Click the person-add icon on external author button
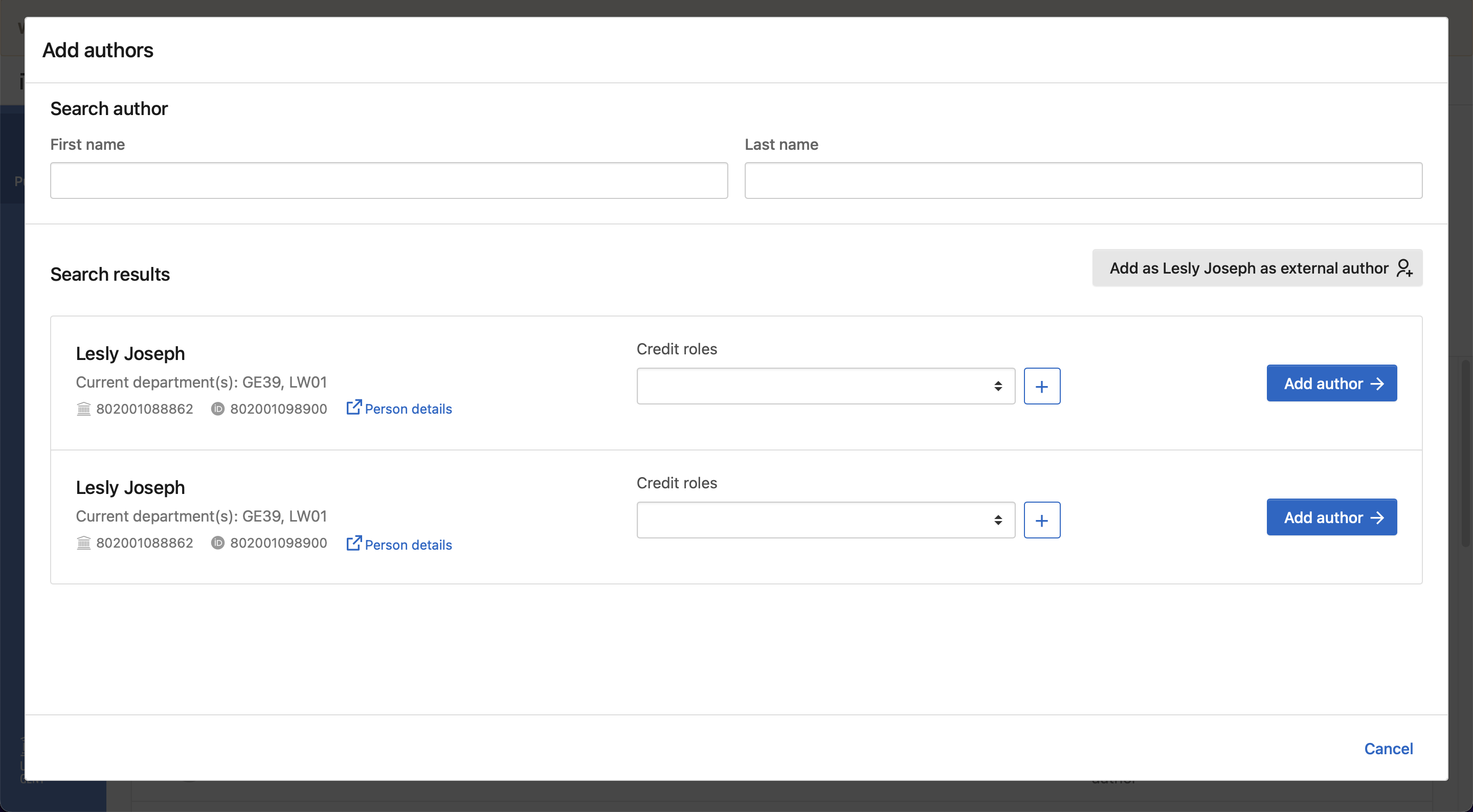The image size is (1473, 812). 1404,267
